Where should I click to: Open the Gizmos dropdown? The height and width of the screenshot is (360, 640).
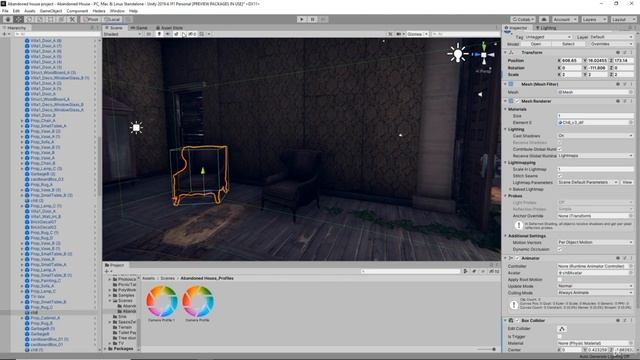point(417,34)
